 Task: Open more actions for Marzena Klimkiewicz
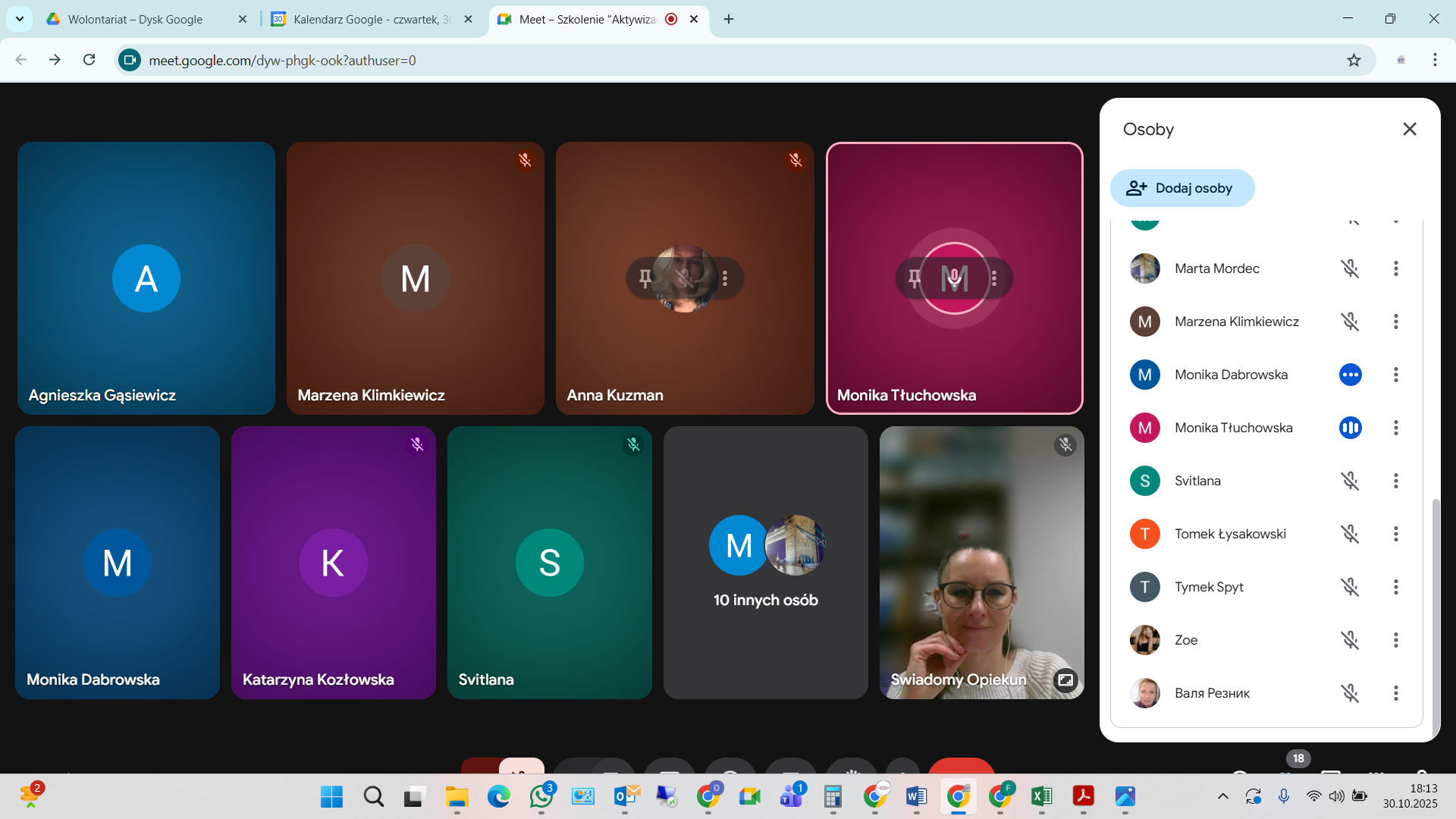(x=1395, y=322)
